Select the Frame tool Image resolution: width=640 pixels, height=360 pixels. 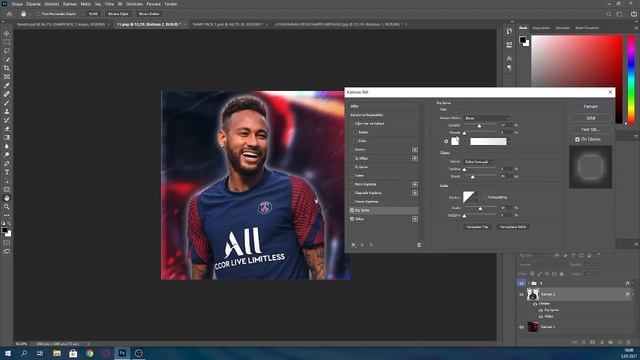coord(7,76)
